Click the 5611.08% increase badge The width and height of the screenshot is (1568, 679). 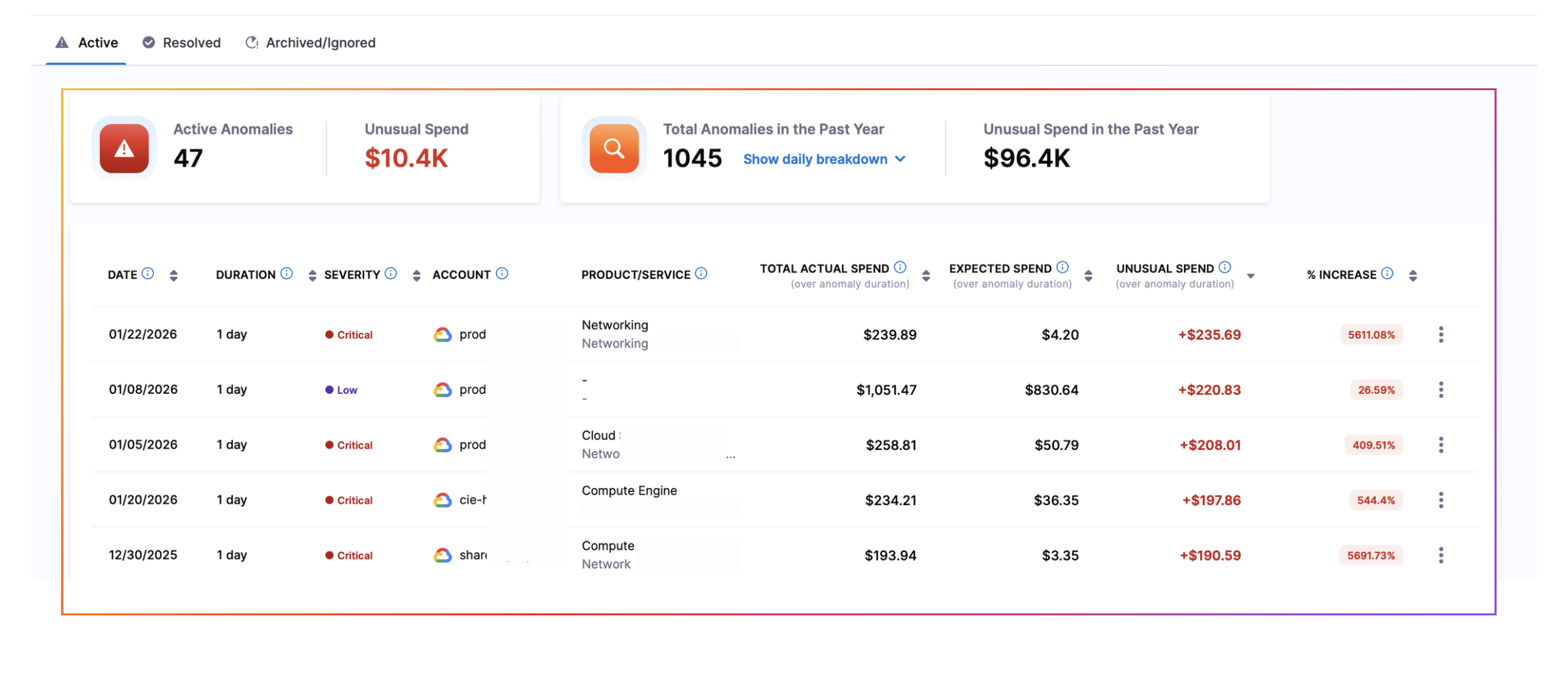(x=1371, y=335)
